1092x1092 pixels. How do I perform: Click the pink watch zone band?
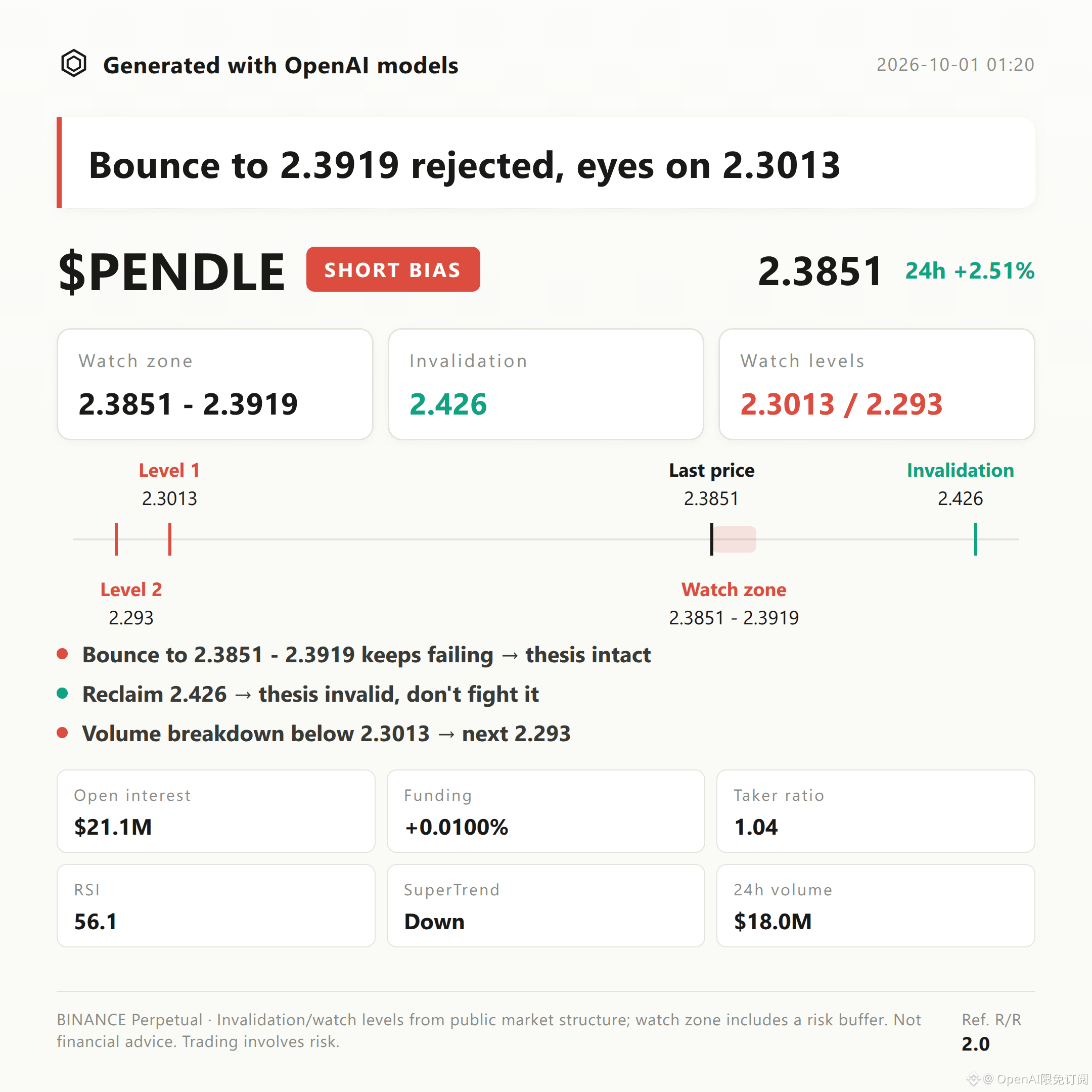734,539
